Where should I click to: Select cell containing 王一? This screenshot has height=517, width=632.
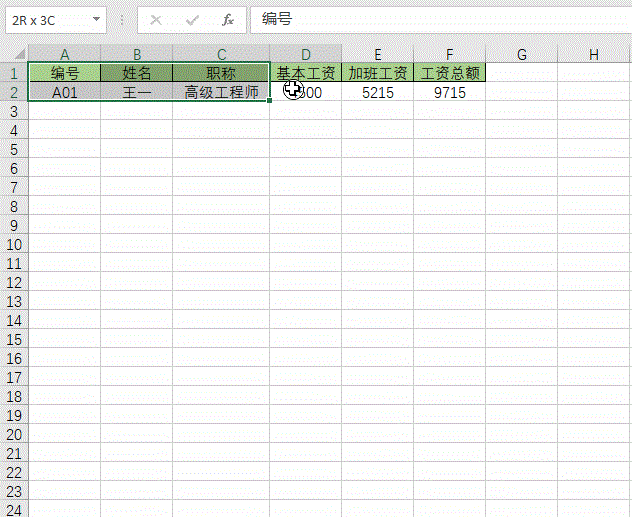[x=136, y=92]
